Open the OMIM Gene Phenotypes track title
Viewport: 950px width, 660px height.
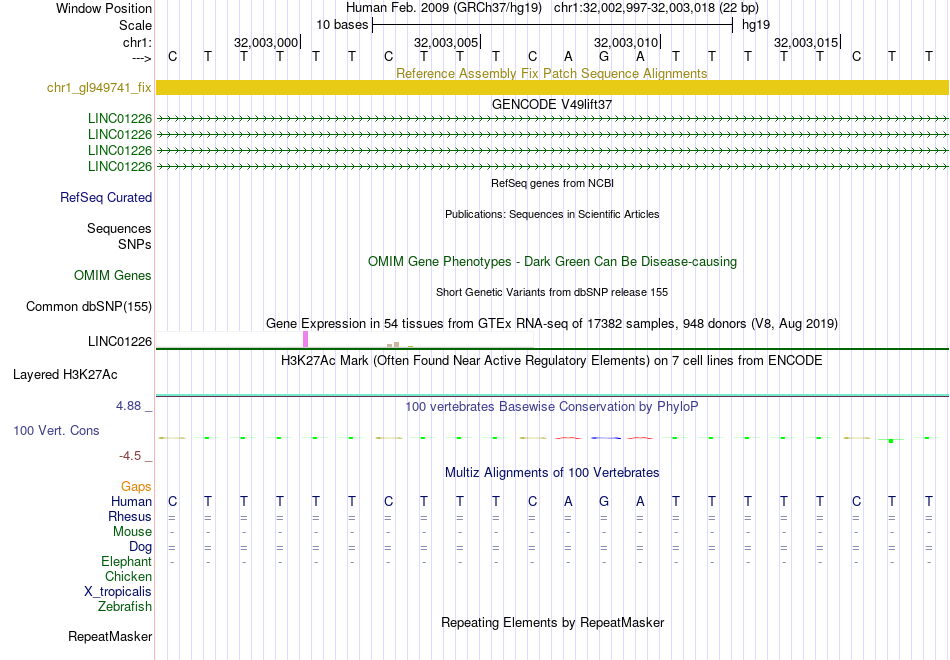[552, 261]
